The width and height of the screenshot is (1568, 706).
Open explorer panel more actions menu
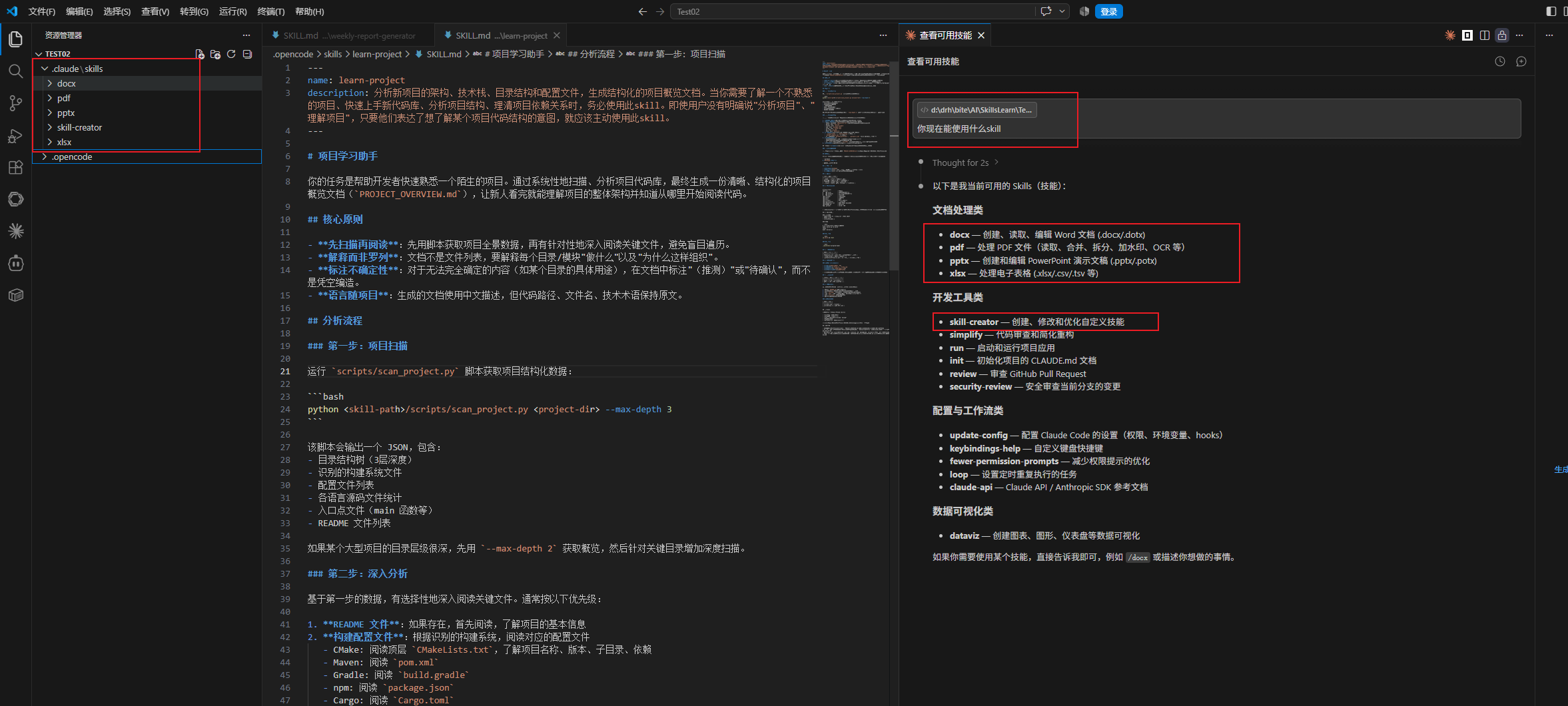click(x=246, y=35)
